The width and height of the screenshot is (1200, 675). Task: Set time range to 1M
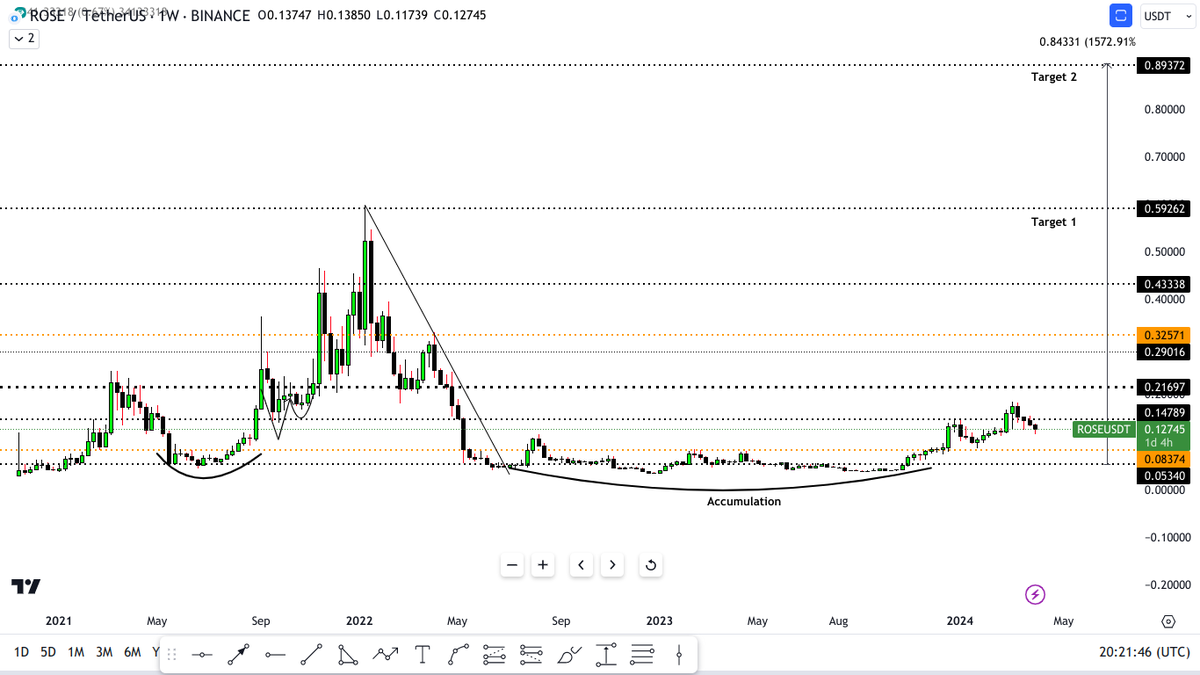tap(76, 652)
